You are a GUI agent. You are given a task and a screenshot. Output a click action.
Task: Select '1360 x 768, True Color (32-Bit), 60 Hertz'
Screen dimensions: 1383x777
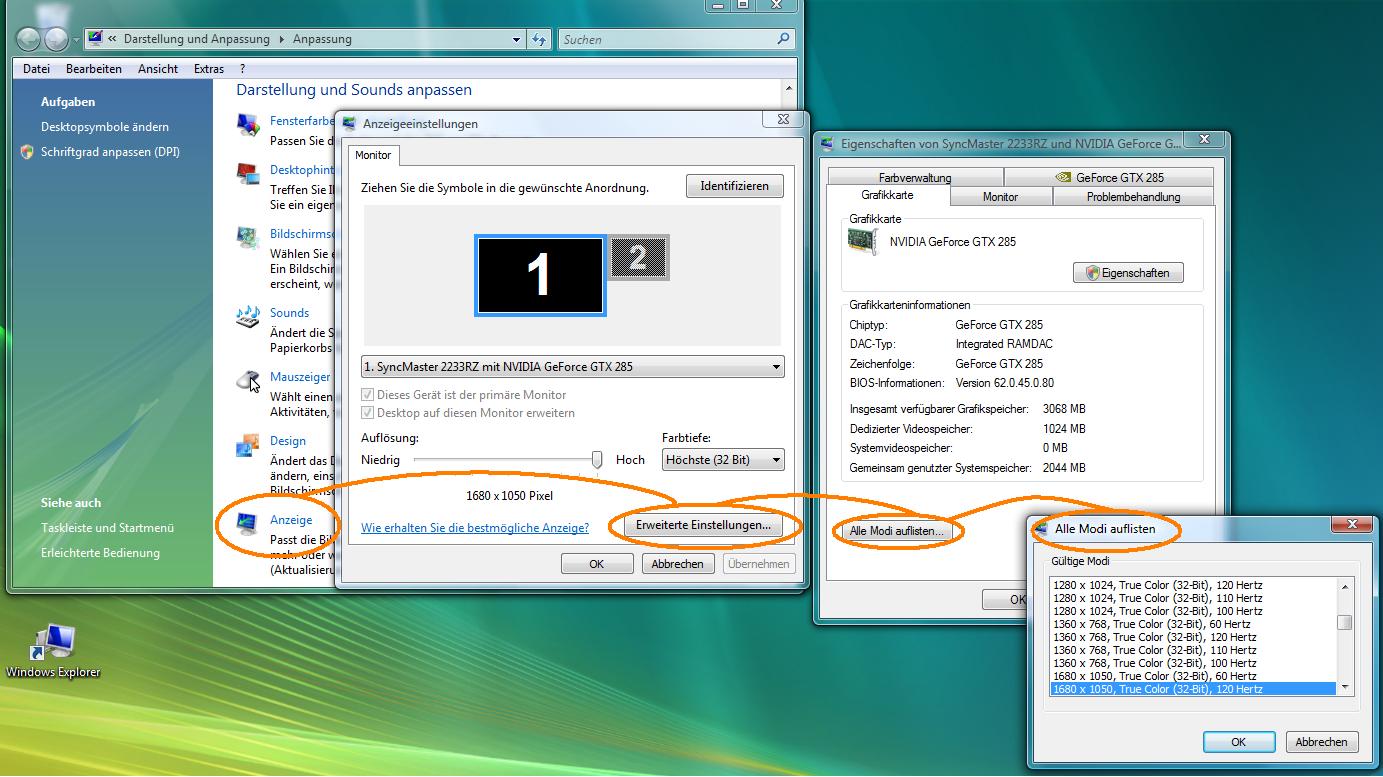pos(1193,624)
